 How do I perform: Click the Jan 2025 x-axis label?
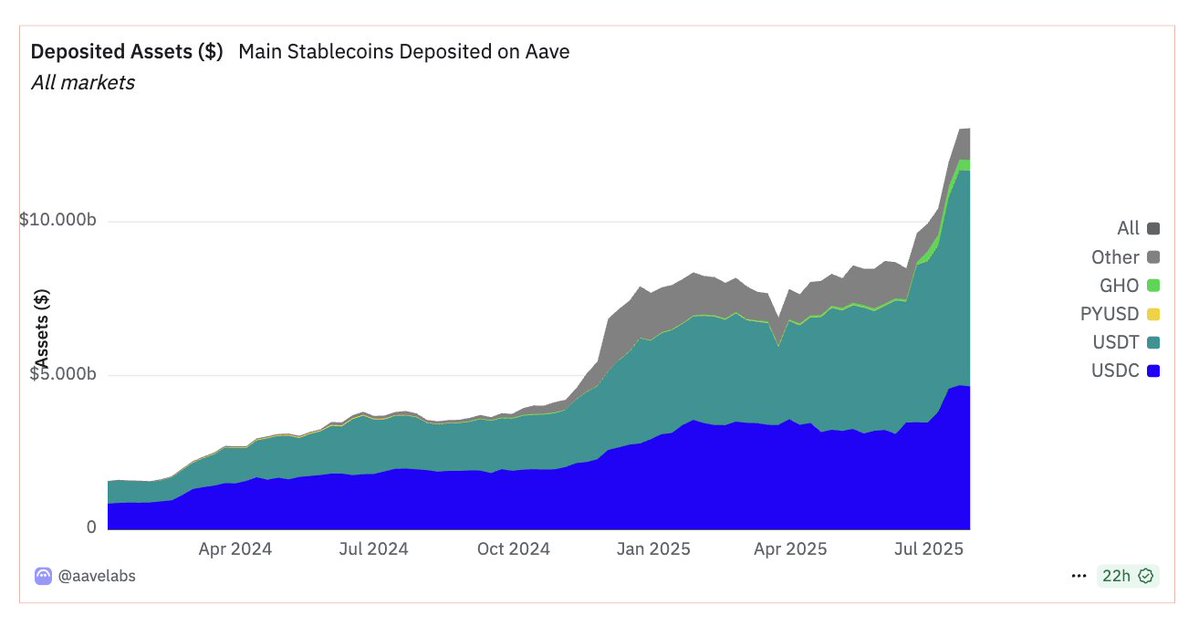[x=653, y=549]
